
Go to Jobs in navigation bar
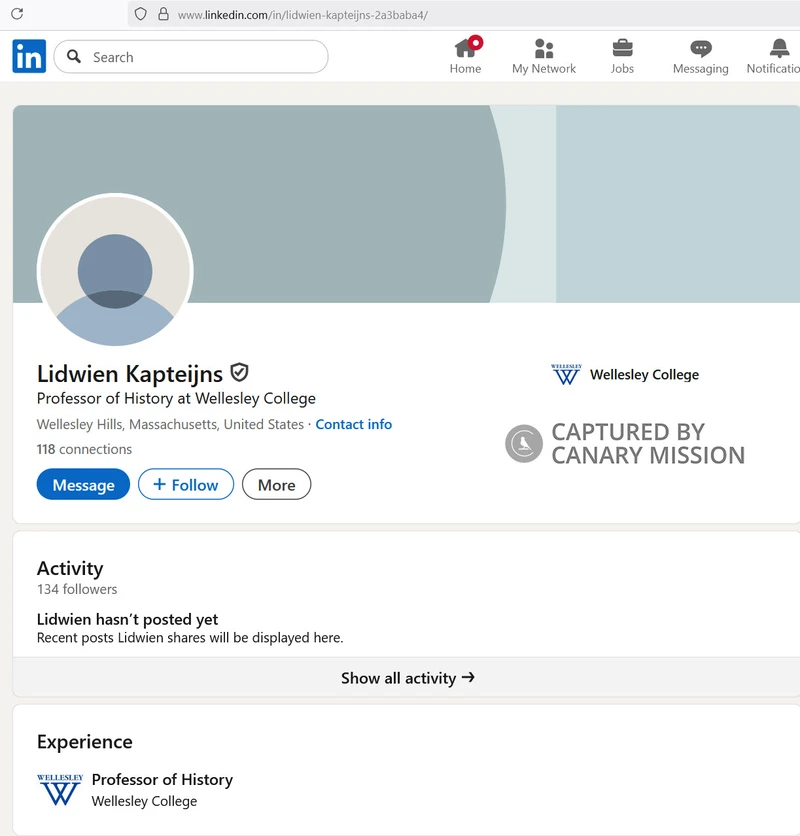pyautogui.click(x=622, y=56)
